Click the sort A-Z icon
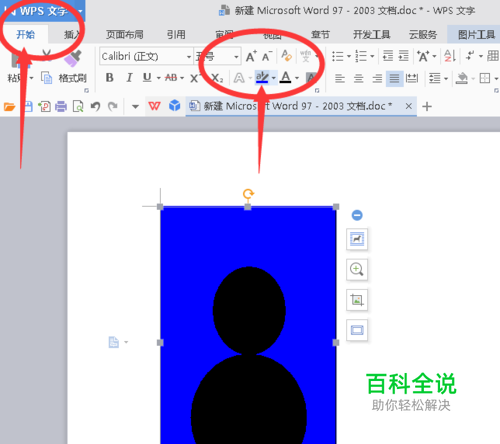 450,56
